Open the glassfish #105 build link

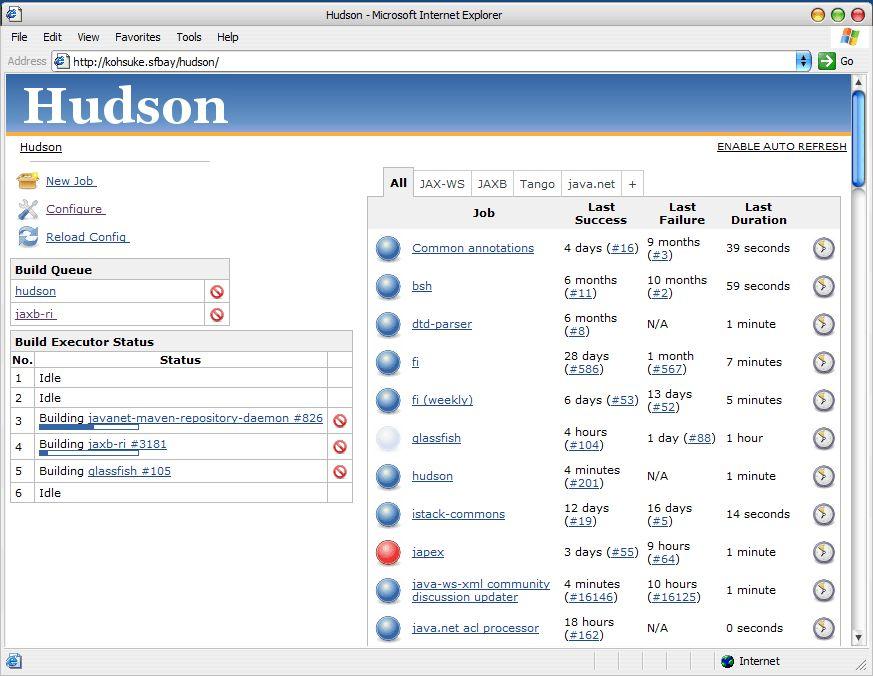tap(129, 471)
